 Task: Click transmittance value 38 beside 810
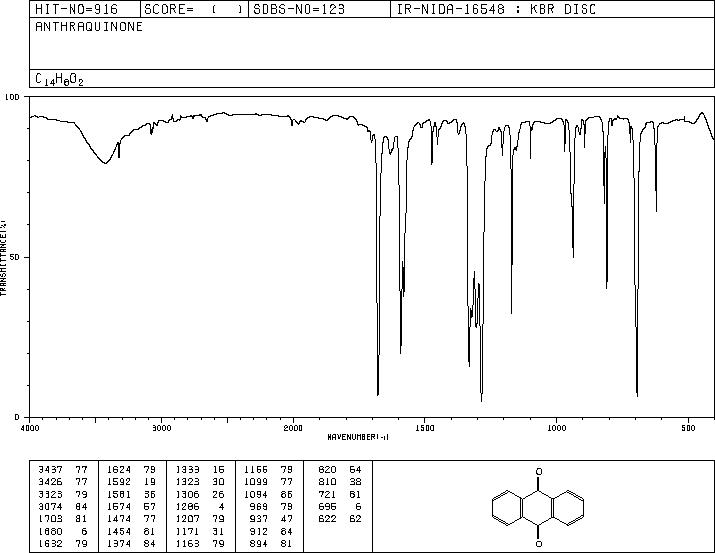tap(355, 482)
